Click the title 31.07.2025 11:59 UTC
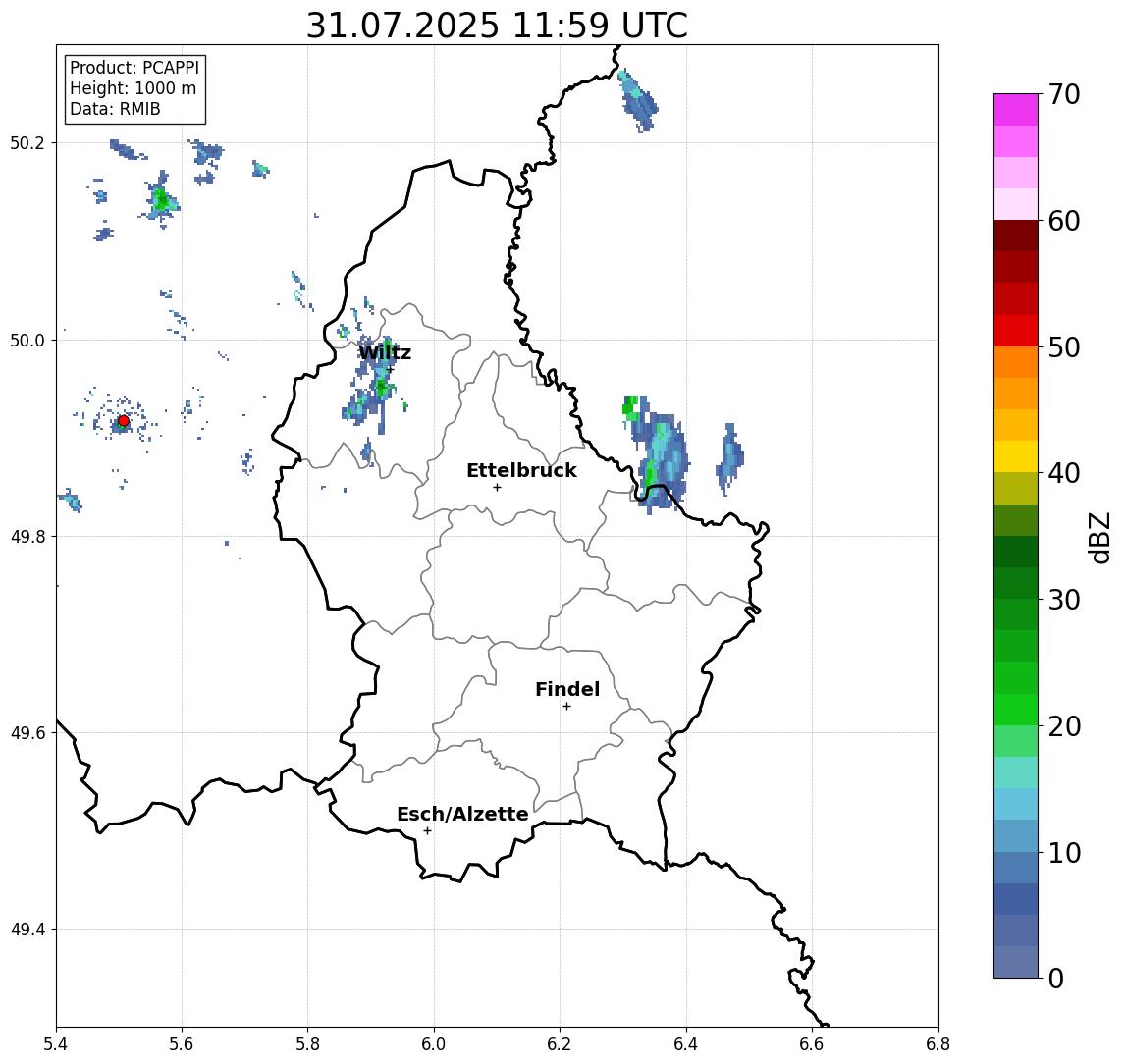1124x1064 pixels. [x=497, y=27]
